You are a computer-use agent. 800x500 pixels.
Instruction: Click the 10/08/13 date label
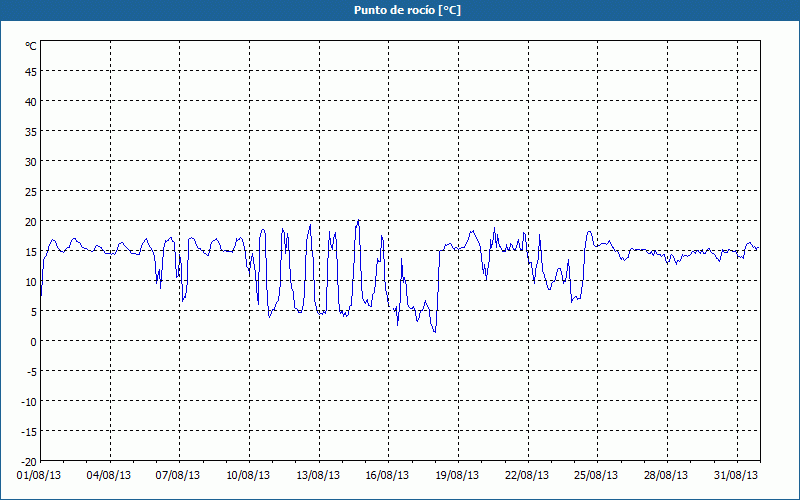[x=248, y=476]
